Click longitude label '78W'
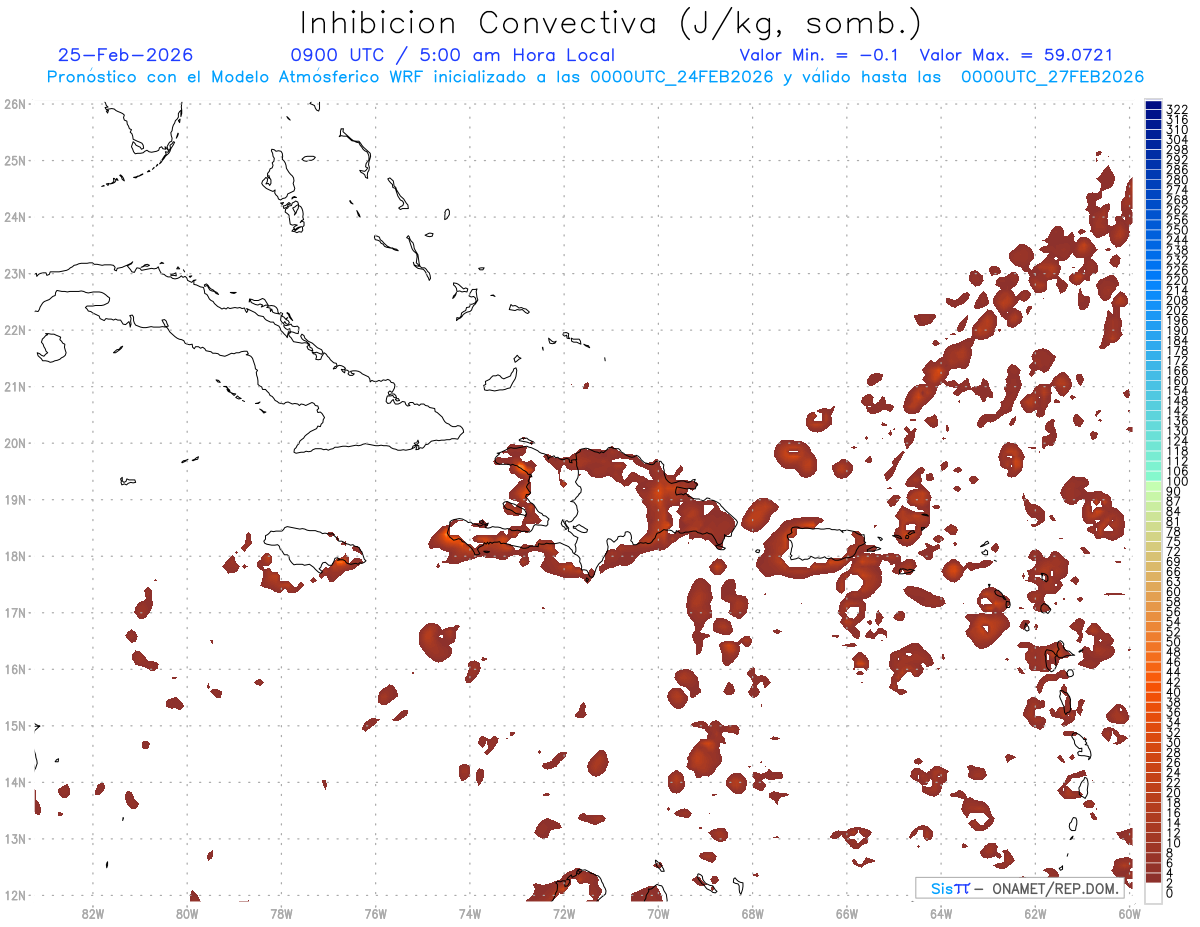Image resolution: width=1200 pixels, height=927 pixels. pyautogui.click(x=281, y=913)
